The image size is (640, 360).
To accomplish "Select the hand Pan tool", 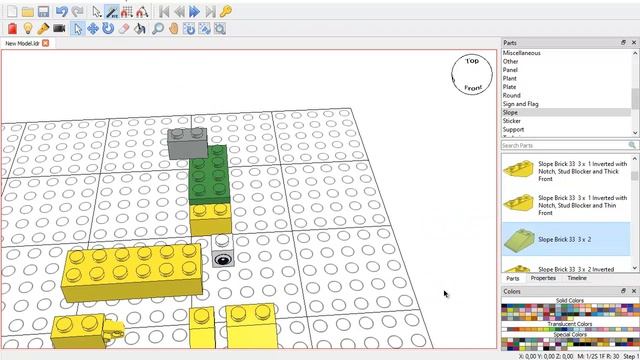I will (174, 29).
